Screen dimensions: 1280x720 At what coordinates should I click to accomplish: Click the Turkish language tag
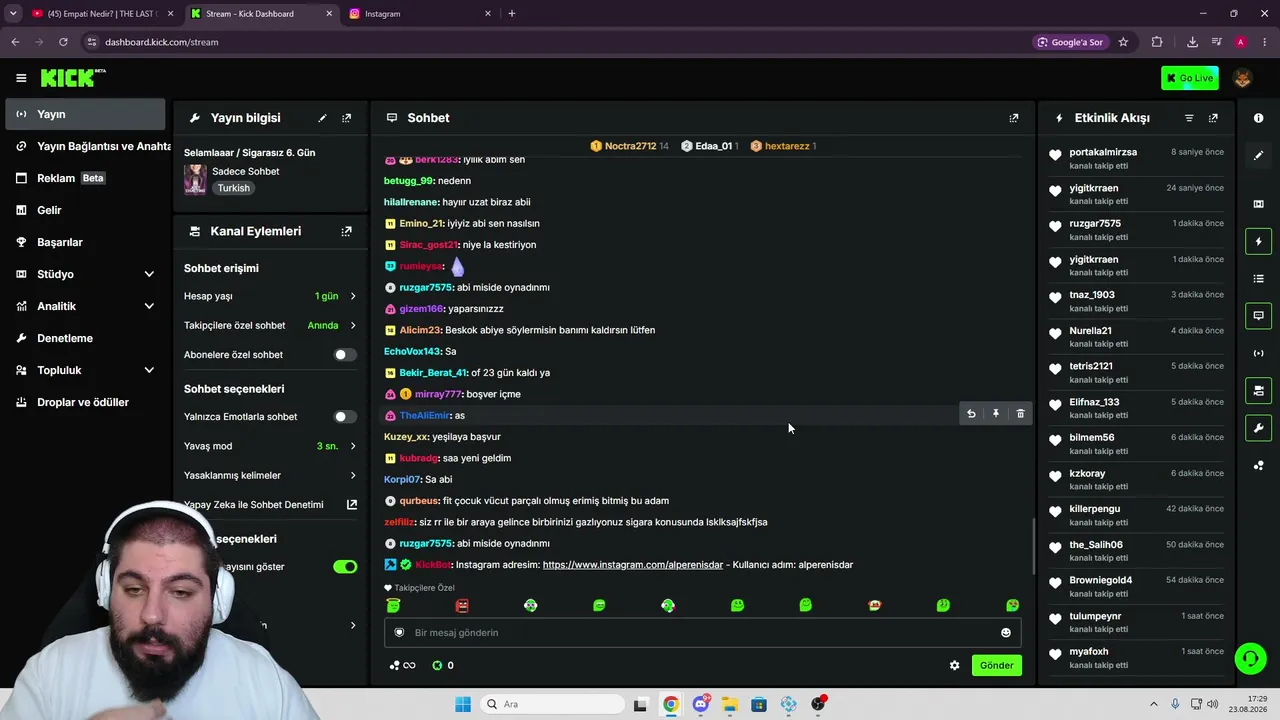[234, 188]
